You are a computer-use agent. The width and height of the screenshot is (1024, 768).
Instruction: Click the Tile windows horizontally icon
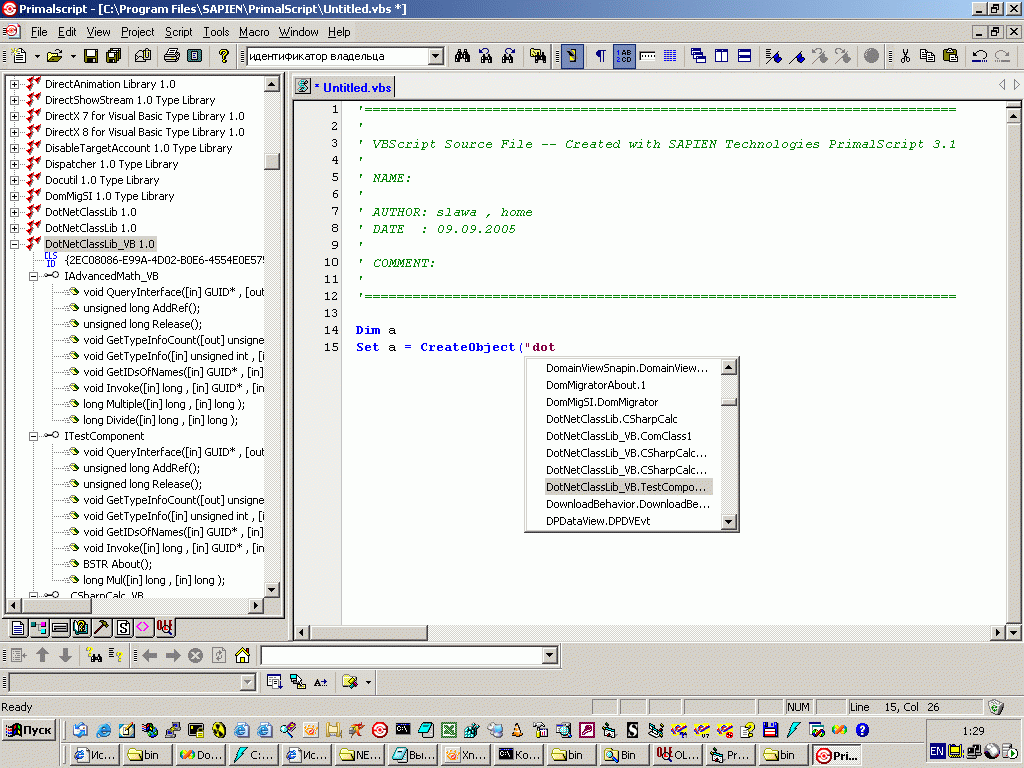point(744,56)
